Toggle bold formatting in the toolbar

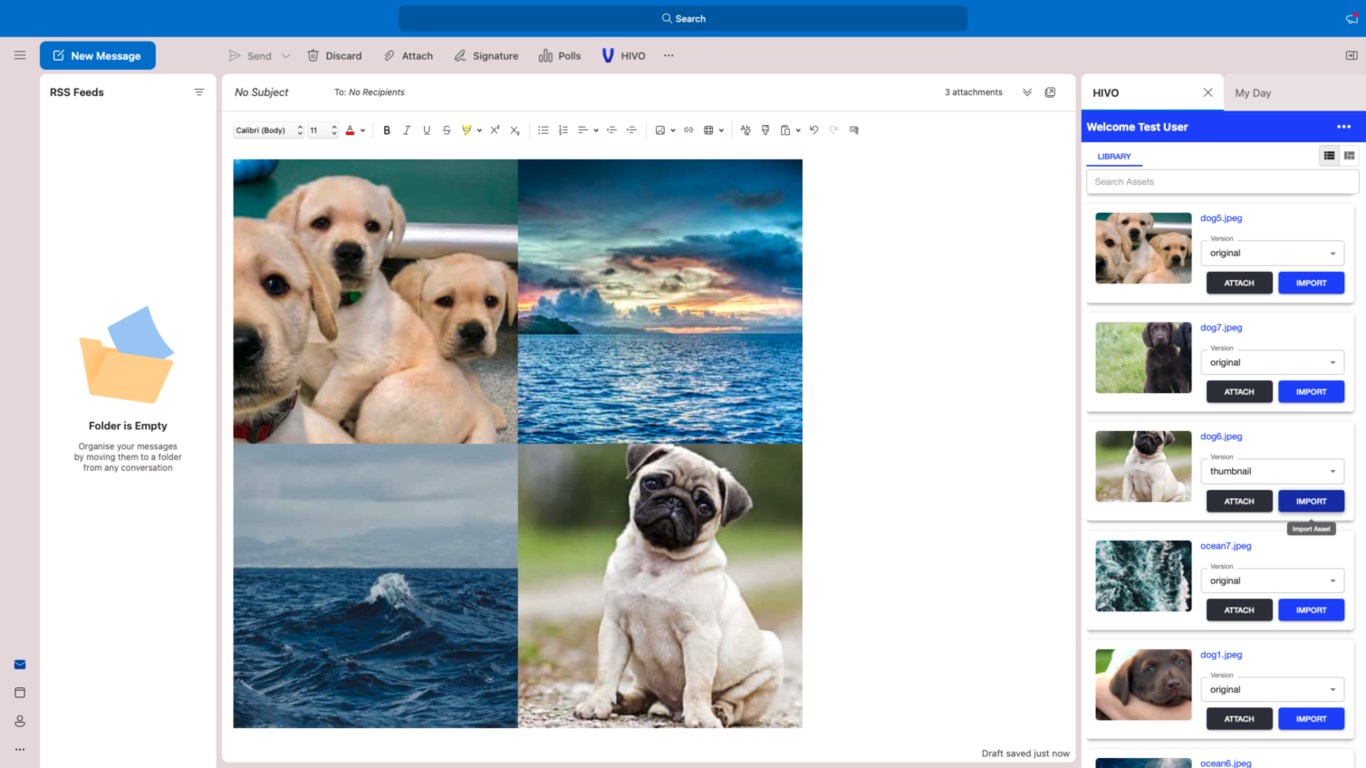[x=387, y=130]
